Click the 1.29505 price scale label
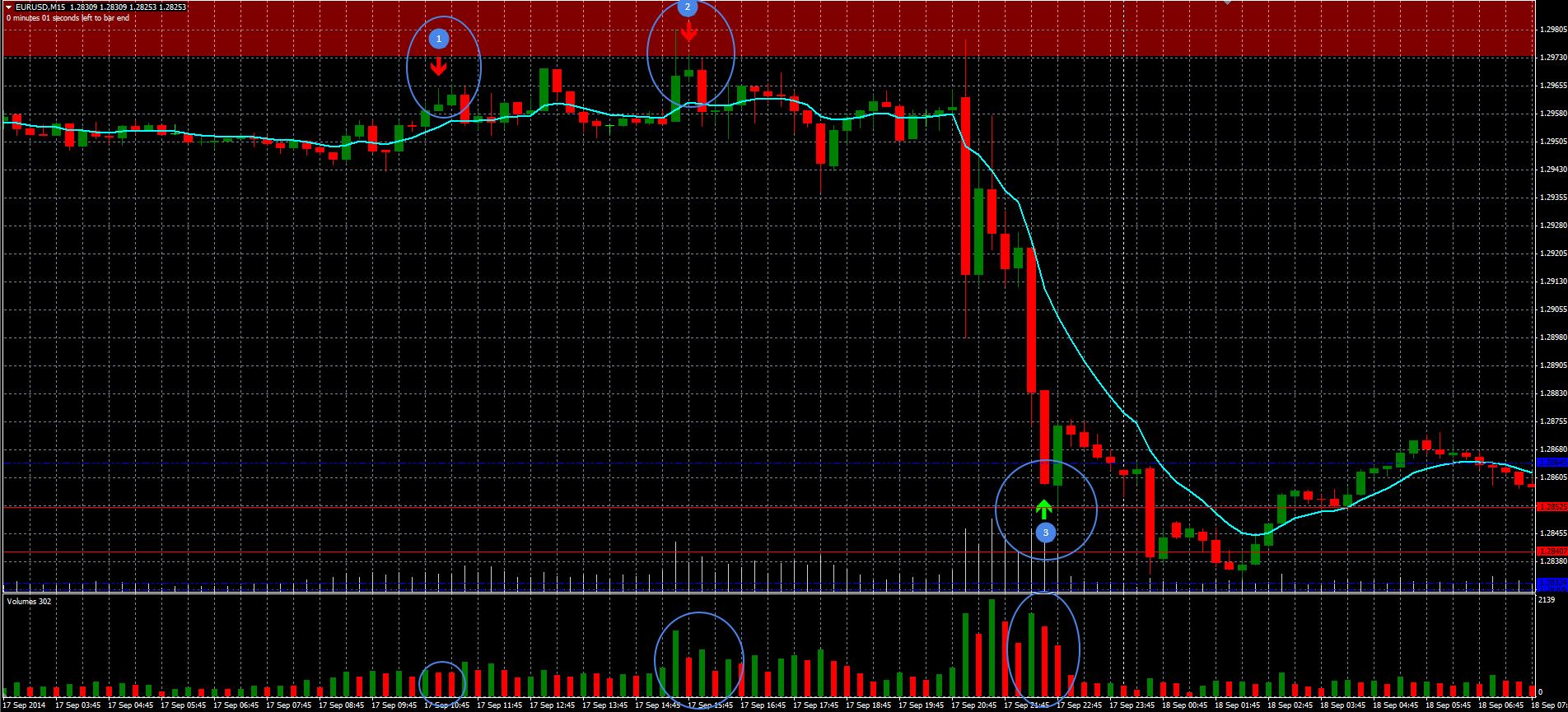 pos(1552,142)
